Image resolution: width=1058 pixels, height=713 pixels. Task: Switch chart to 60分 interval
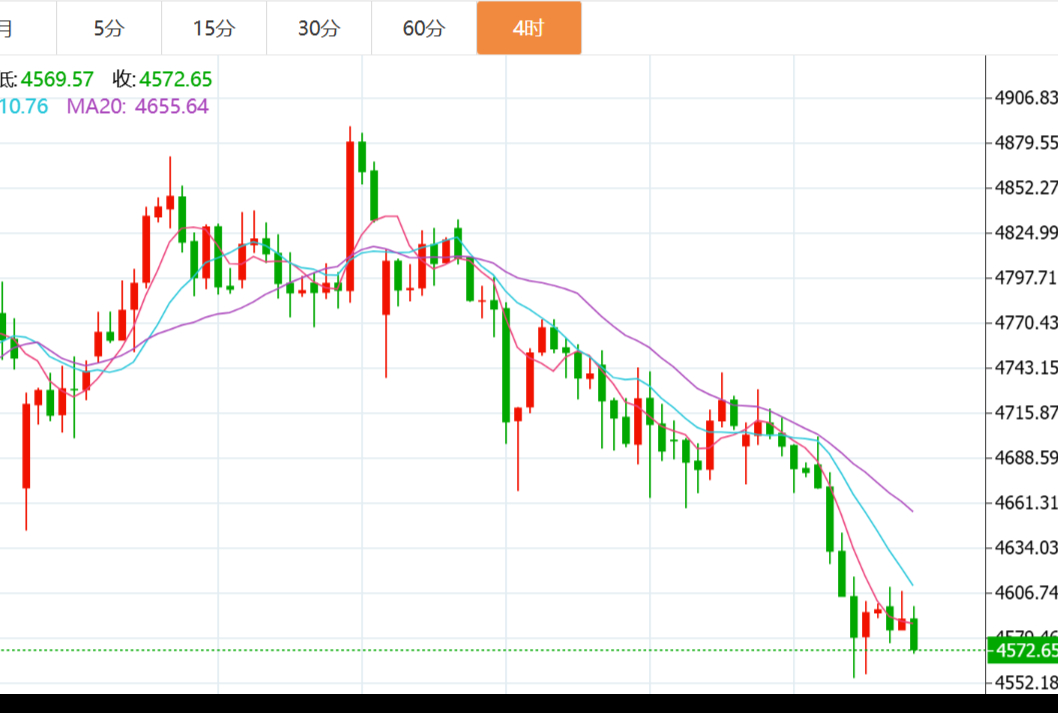(x=424, y=28)
